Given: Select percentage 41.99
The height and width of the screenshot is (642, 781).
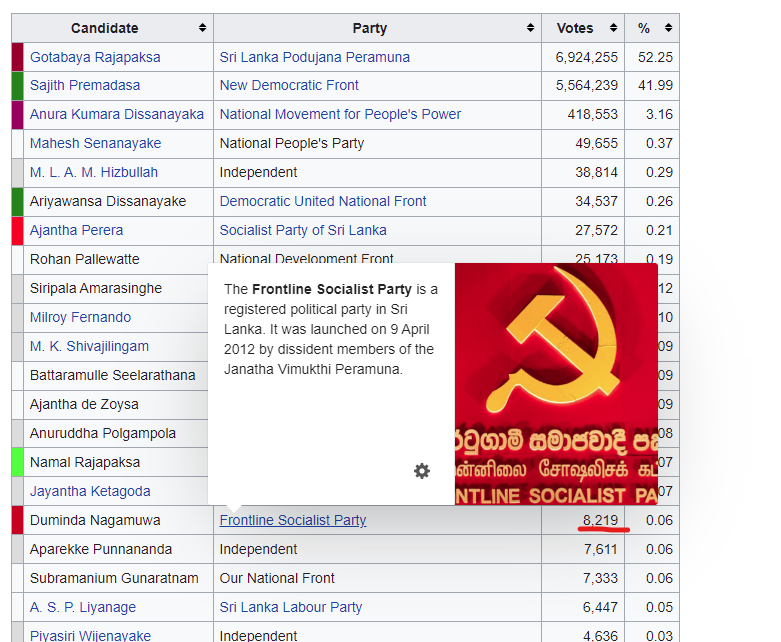Looking at the screenshot, I should tap(655, 85).
